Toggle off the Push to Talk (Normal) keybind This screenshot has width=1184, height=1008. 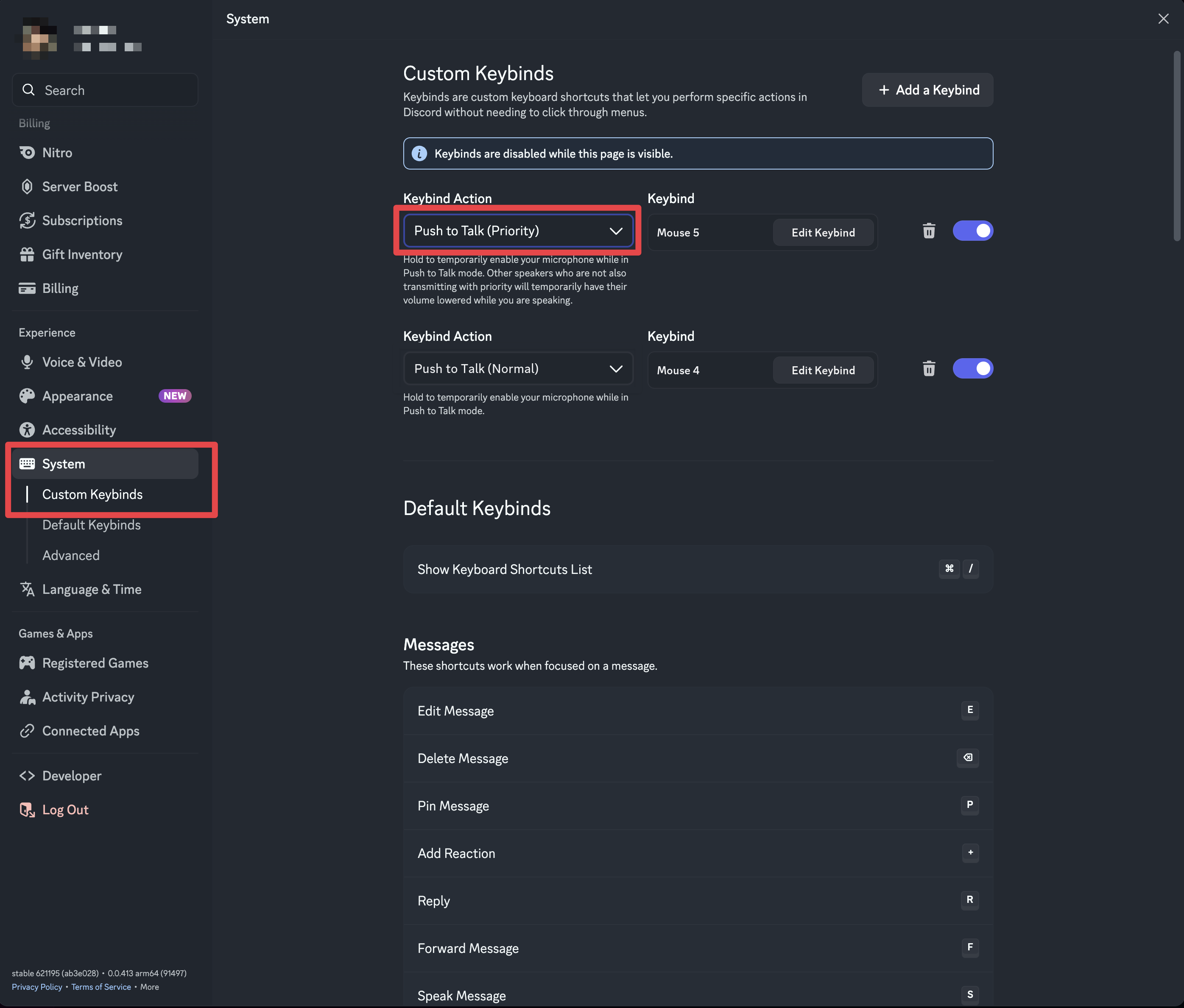pyautogui.click(x=972, y=368)
